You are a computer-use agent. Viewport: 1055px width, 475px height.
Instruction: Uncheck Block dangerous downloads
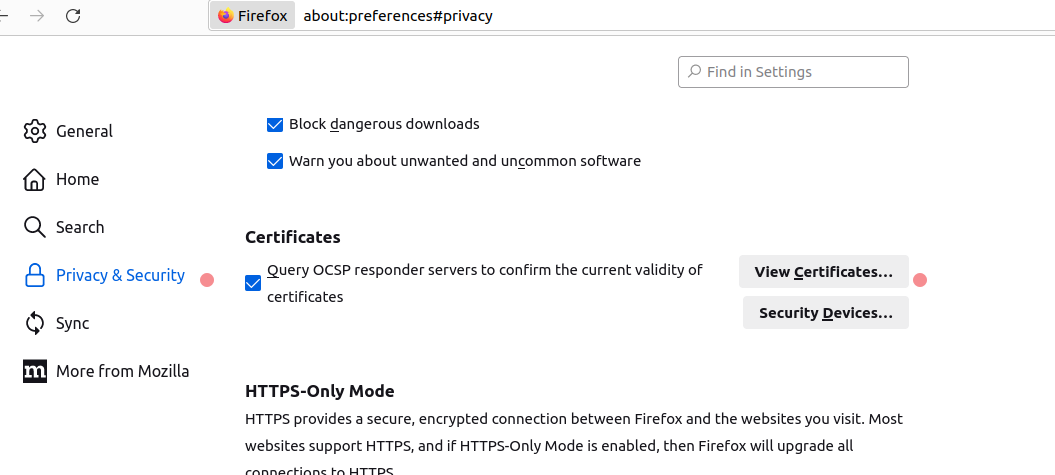[x=275, y=125]
